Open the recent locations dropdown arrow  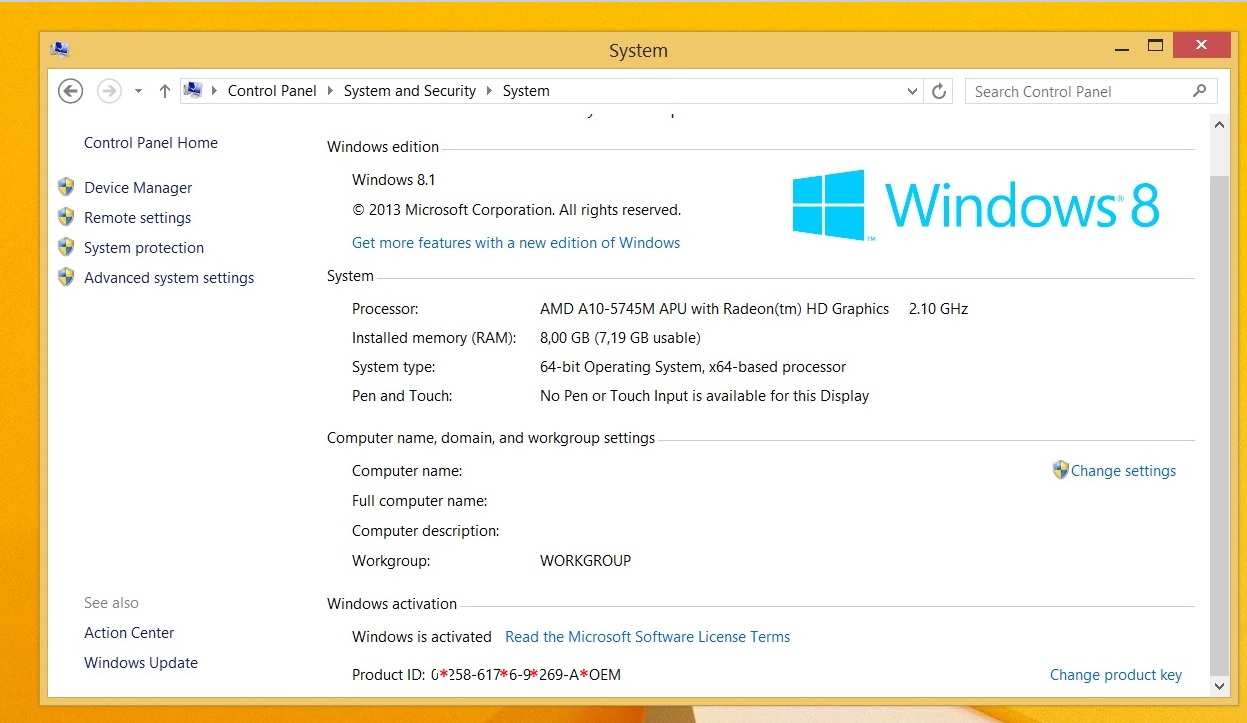[138, 91]
